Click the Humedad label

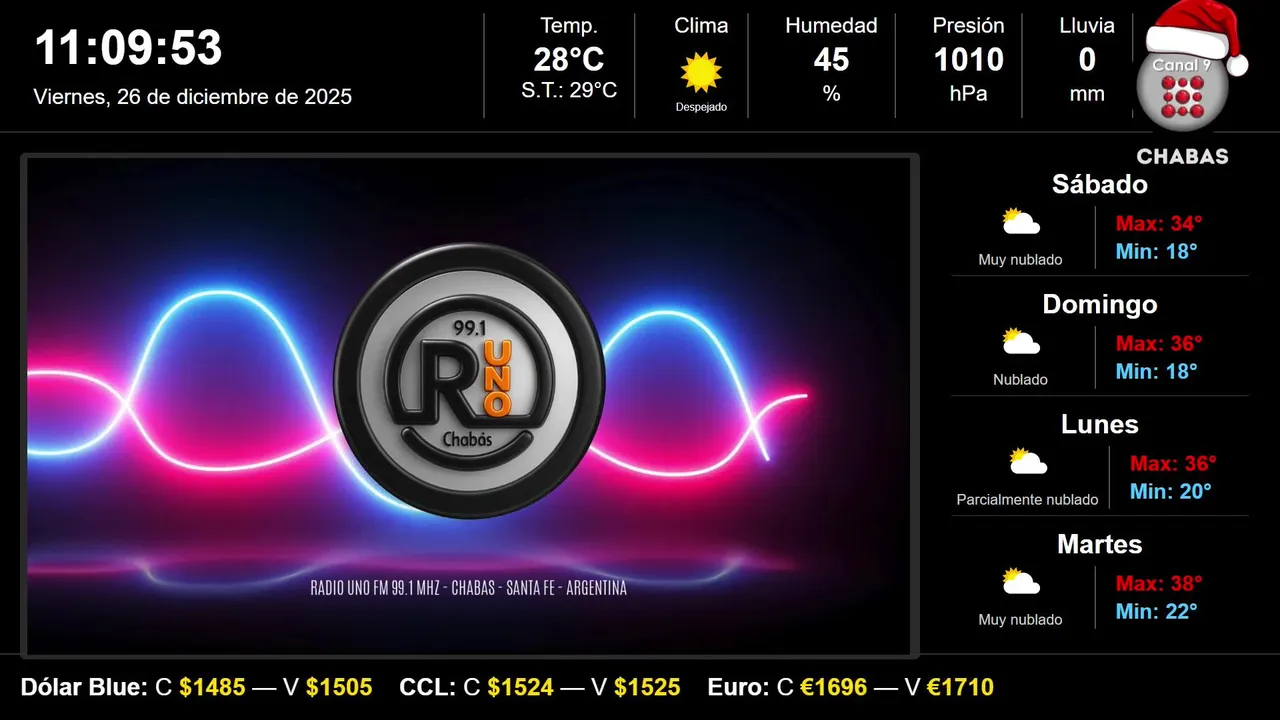click(x=831, y=26)
